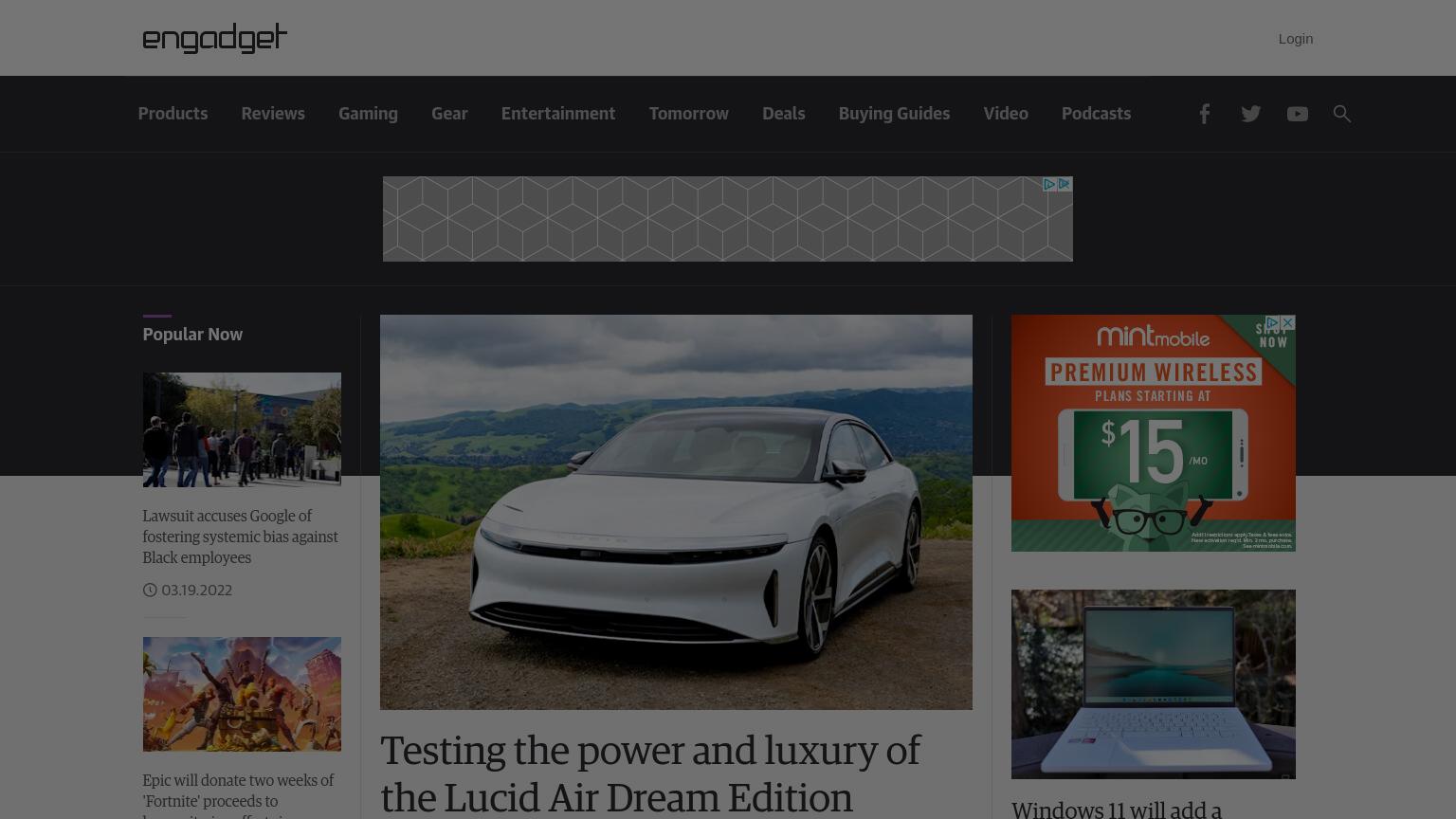Open the laptop photo thumbnail
1456x819 pixels.
[x=1153, y=684]
